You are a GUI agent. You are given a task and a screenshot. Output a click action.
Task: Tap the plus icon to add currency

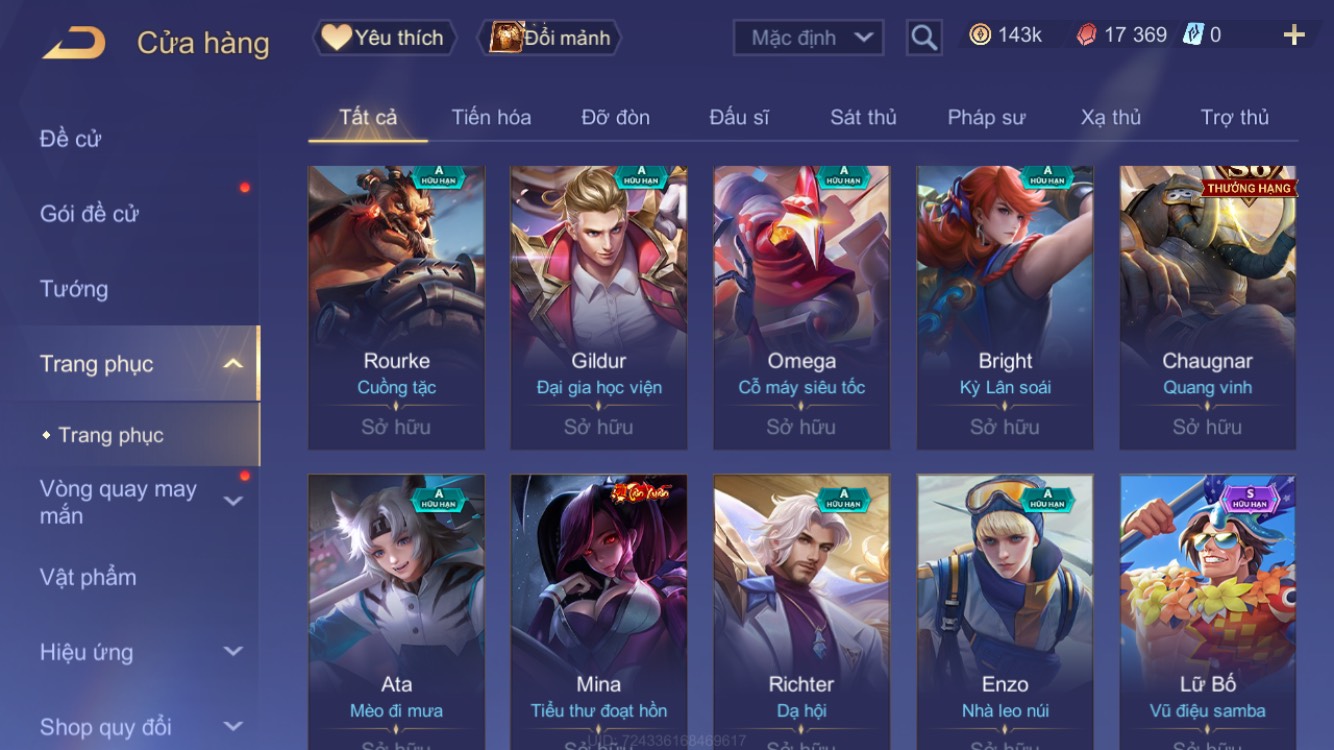[x=1294, y=35]
